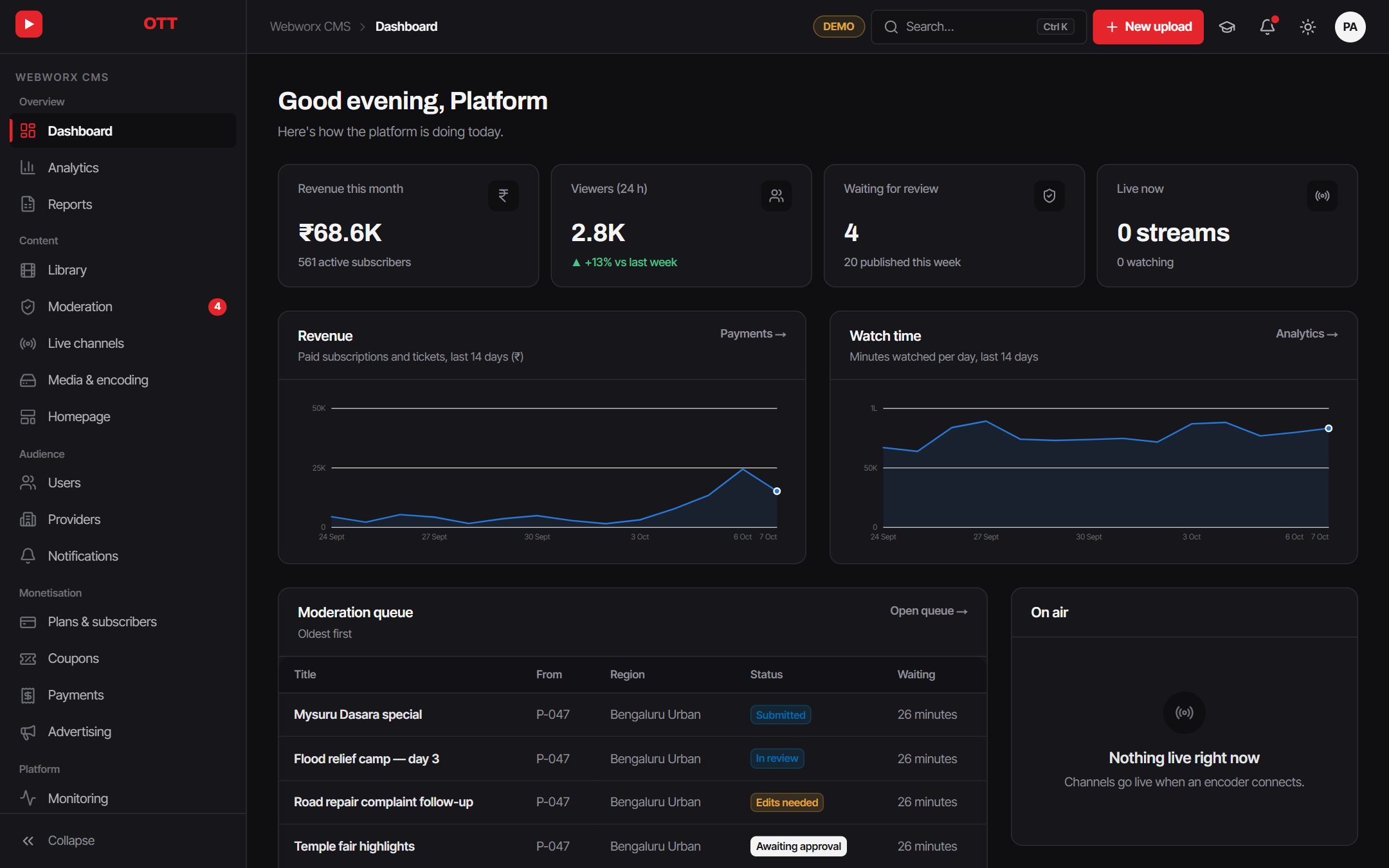Open the notifications bell in top bar
1389x868 pixels.
[1267, 27]
